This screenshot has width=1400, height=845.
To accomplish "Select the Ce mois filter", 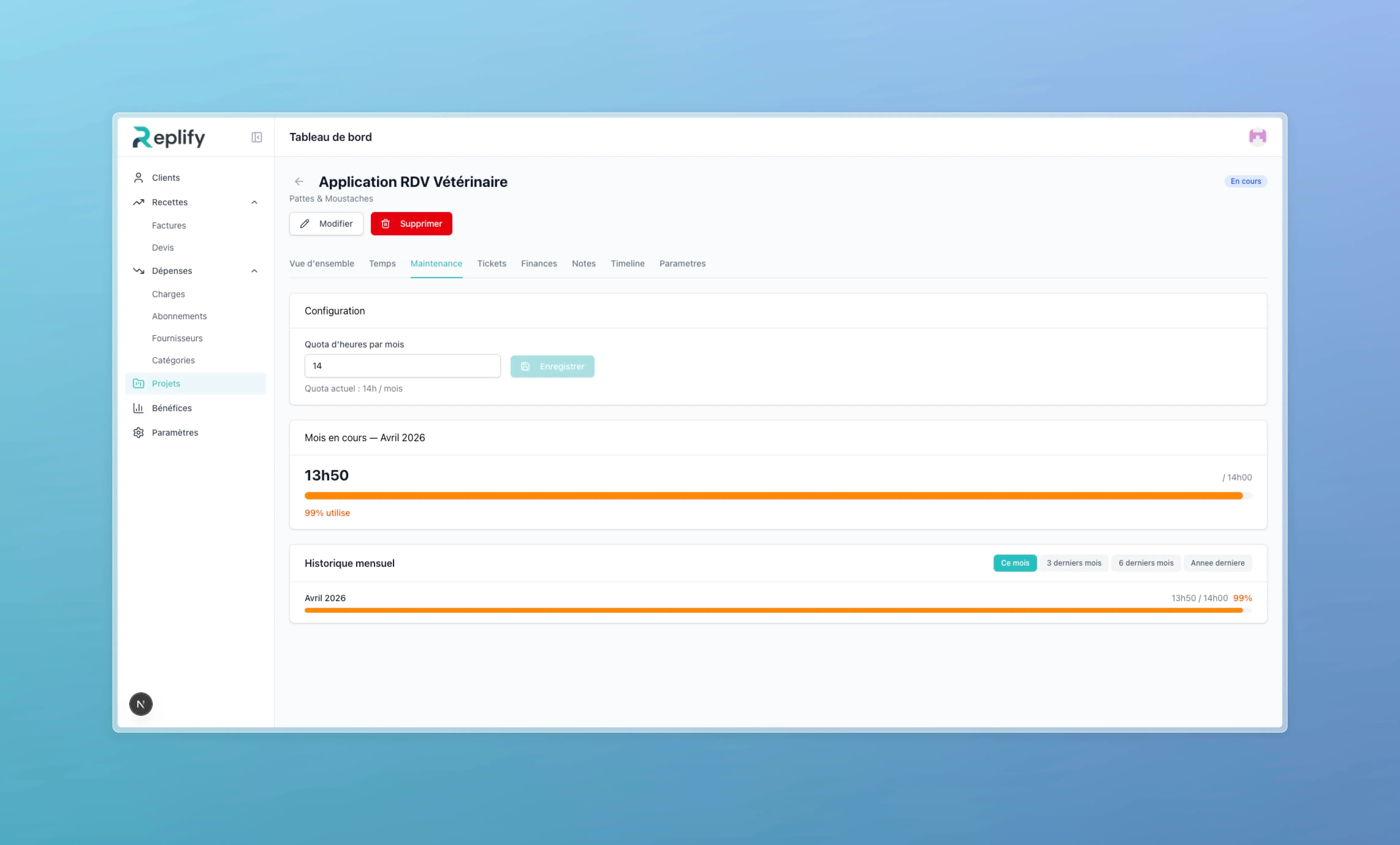I will 1015,563.
